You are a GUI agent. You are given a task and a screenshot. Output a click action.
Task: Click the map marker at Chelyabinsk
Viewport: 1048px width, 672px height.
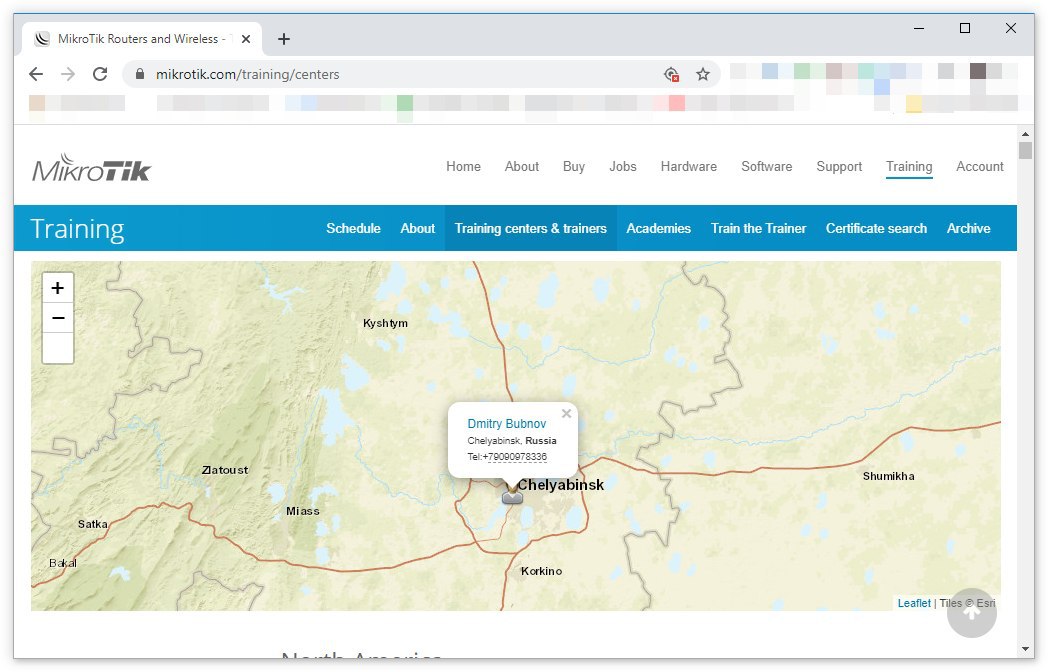[x=512, y=495]
